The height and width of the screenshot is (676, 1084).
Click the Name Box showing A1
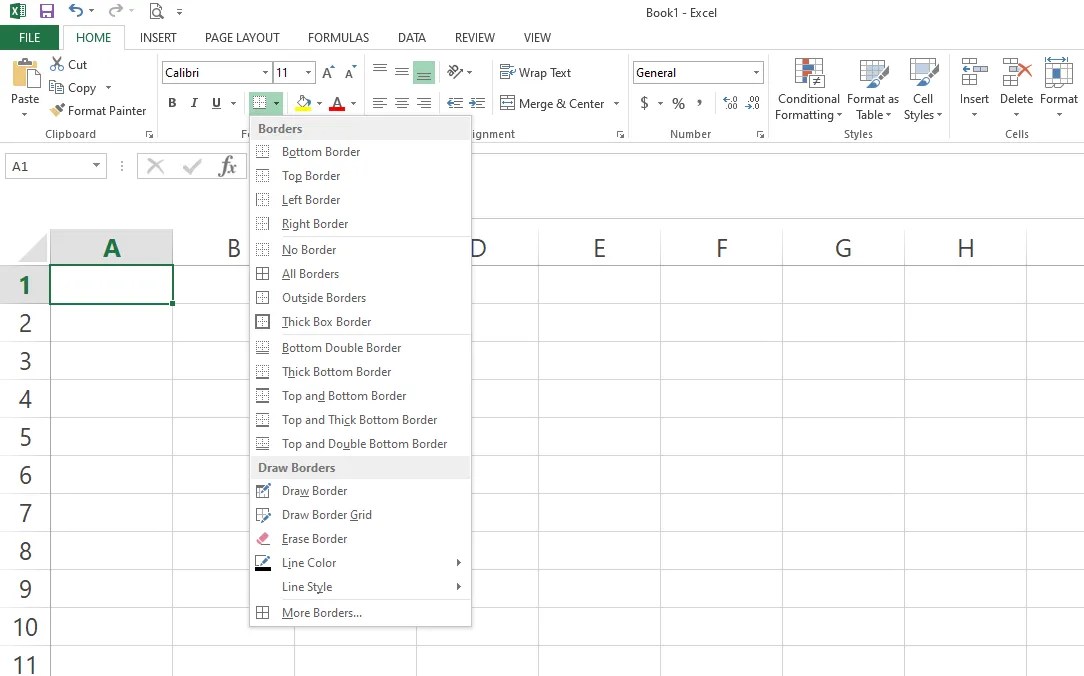tap(48, 165)
